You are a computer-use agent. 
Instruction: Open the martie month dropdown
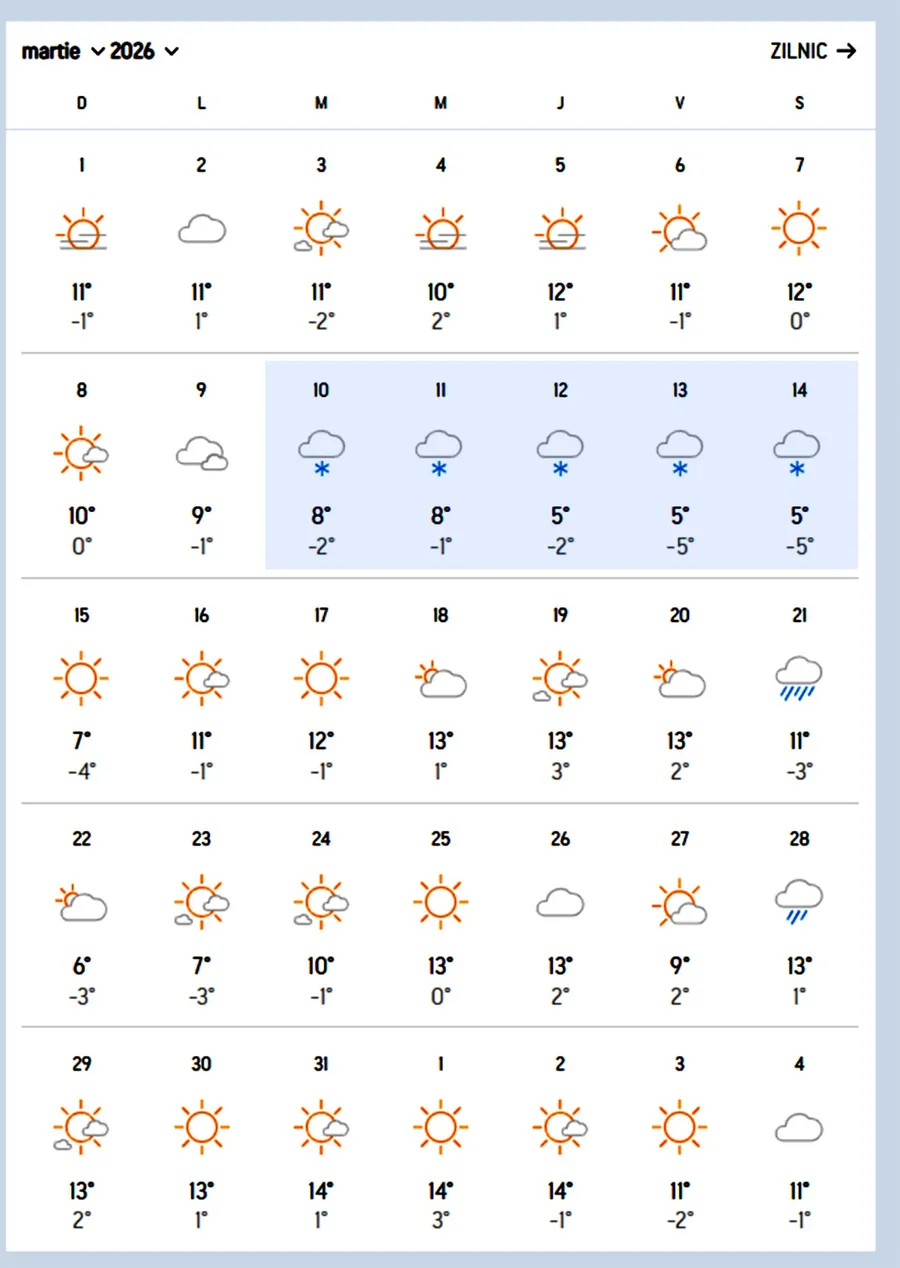63,51
